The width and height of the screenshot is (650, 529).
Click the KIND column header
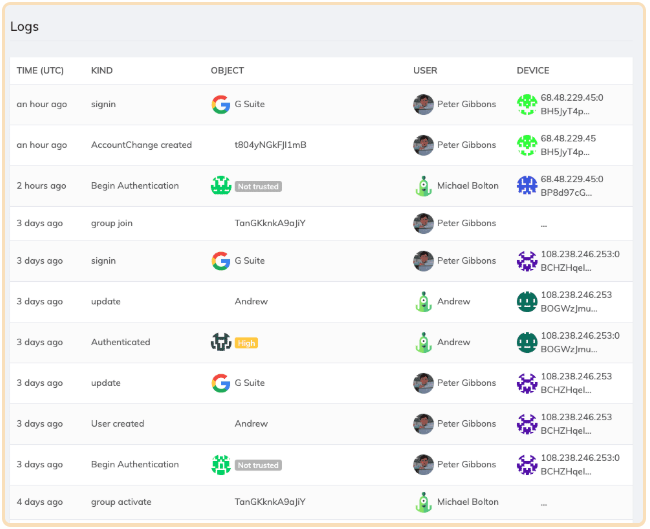[102, 71]
